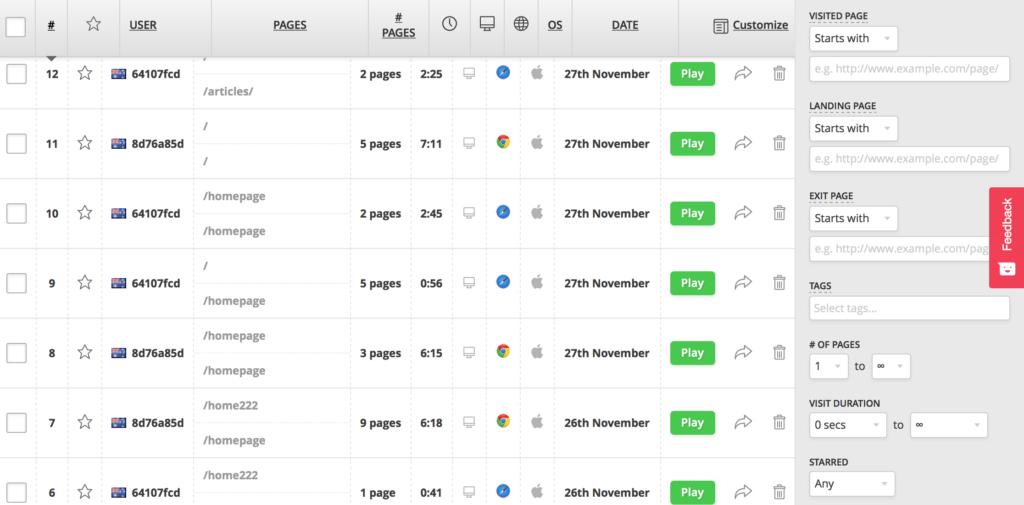The height and width of the screenshot is (505, 1024).
Task: Sort by OS column header
Action: coord(555,25)
